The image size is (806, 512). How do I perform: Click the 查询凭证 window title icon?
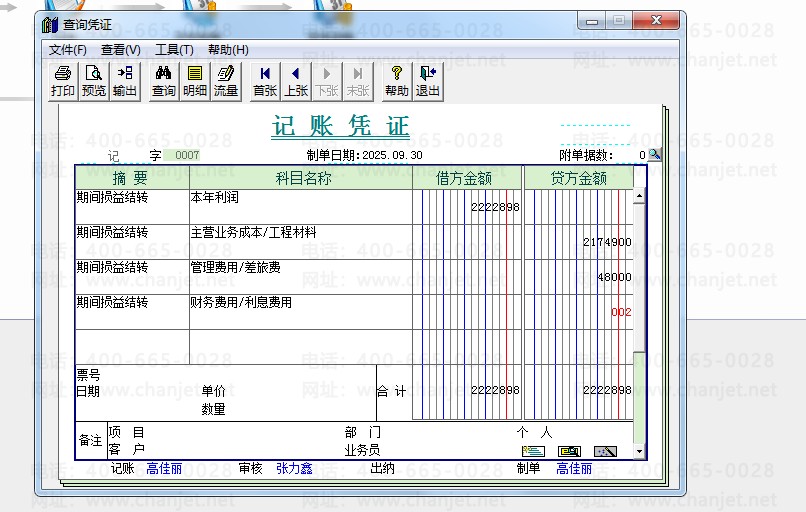click(x=50, y=24)
